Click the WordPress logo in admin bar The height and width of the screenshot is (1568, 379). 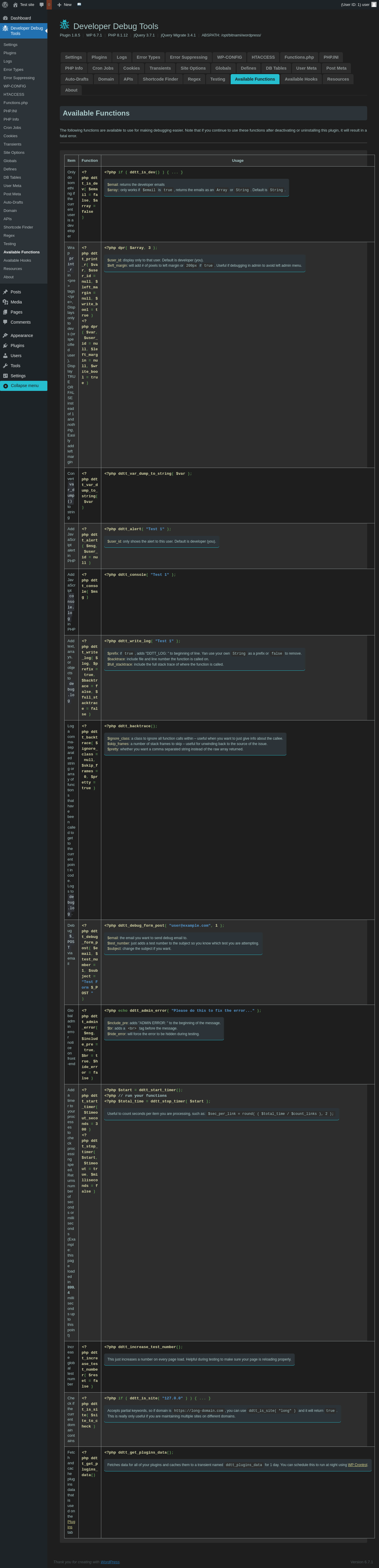pyautogui.click(x=5, y=4)
